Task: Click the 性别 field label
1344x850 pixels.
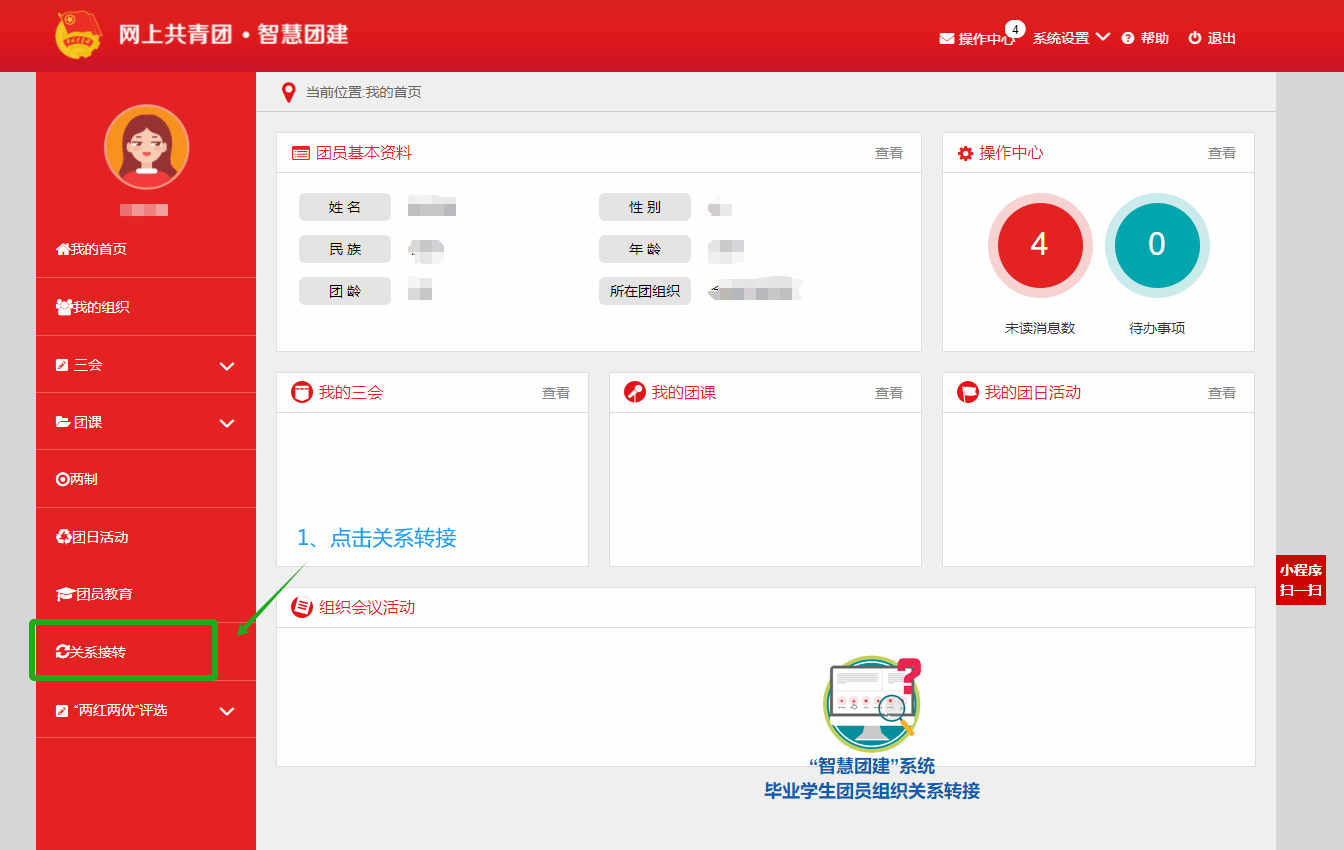Action: point(645,207)
